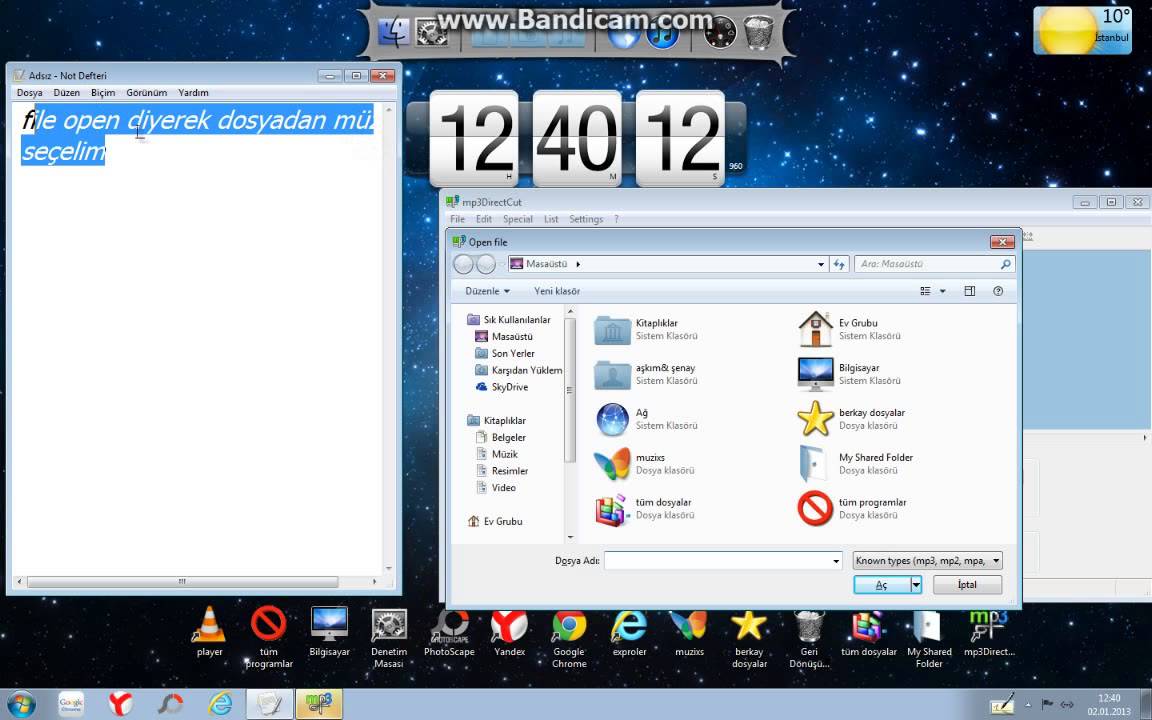
Task: Click the Aç open button
Action: coord(882,585)
